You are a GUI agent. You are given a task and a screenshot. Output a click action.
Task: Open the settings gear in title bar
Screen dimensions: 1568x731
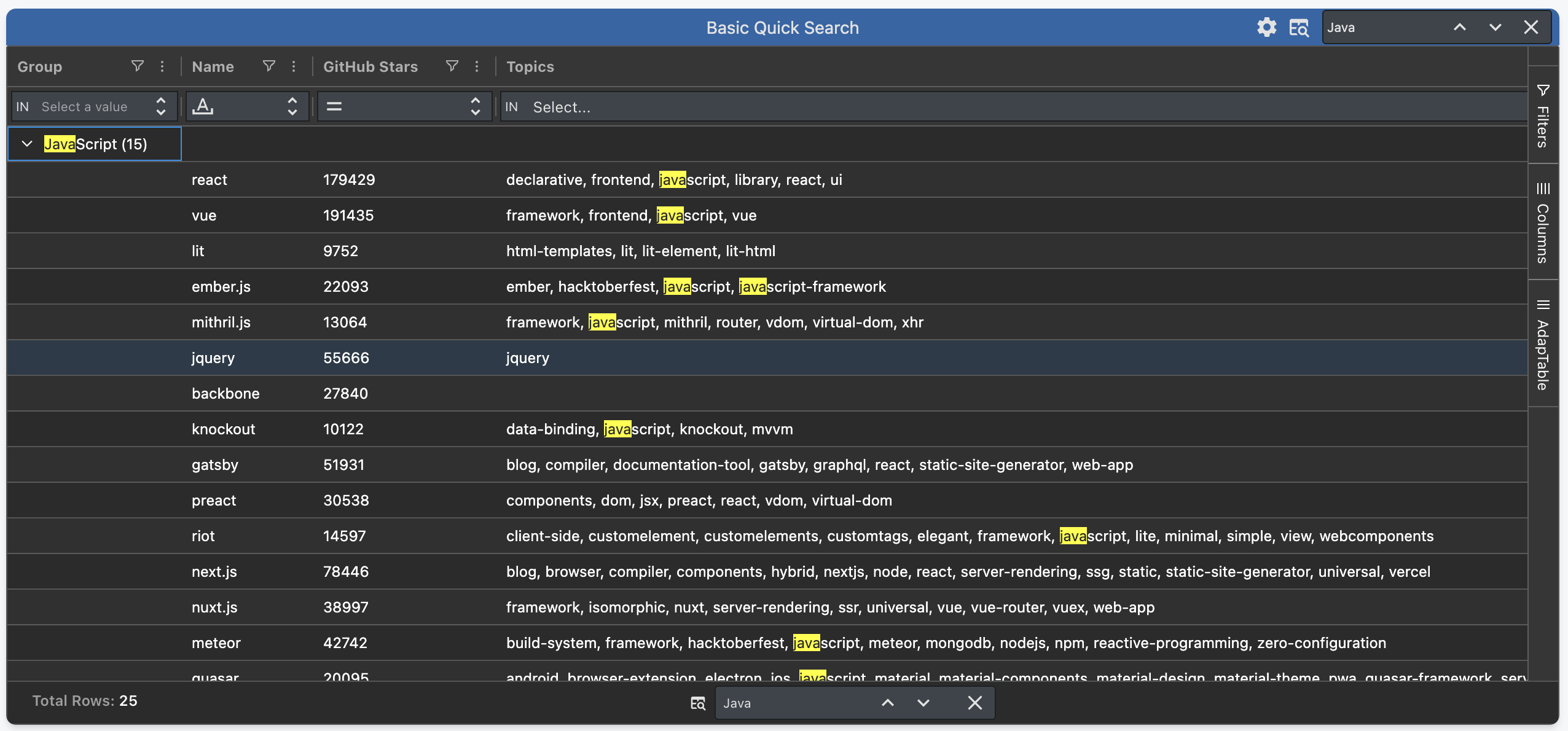(x=1266, y=28)
